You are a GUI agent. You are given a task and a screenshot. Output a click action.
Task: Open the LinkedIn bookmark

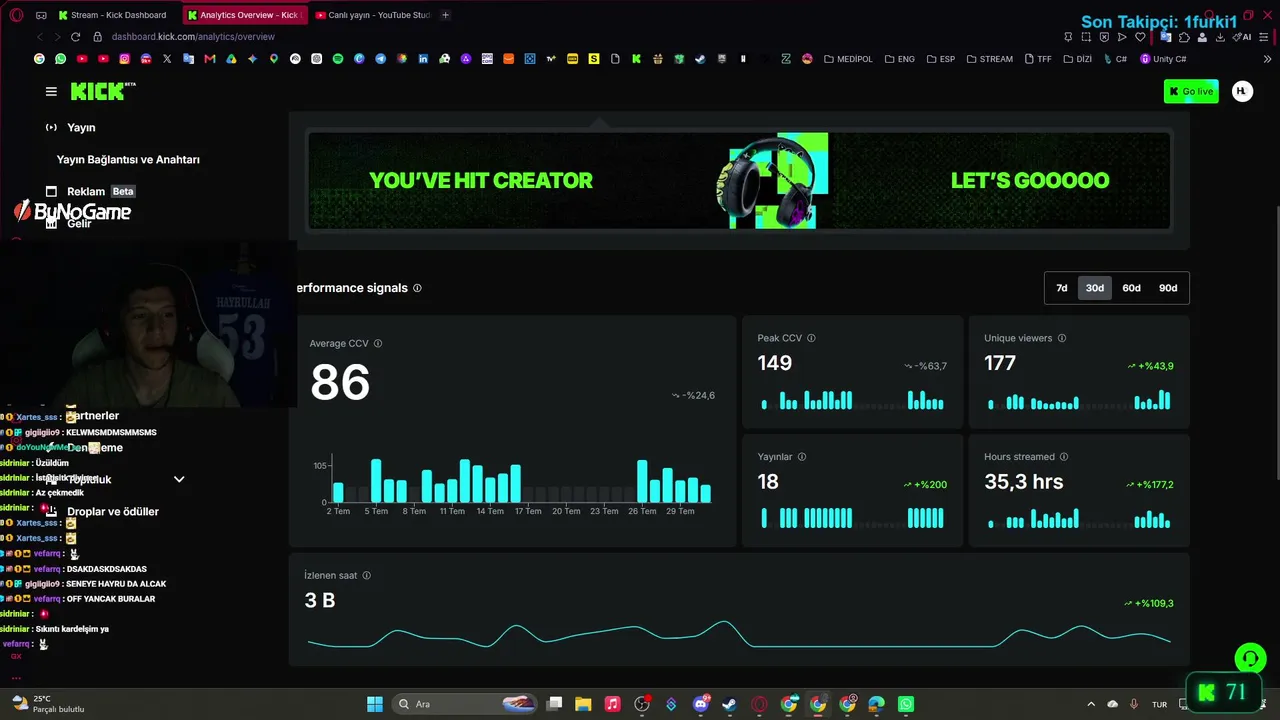423,59
